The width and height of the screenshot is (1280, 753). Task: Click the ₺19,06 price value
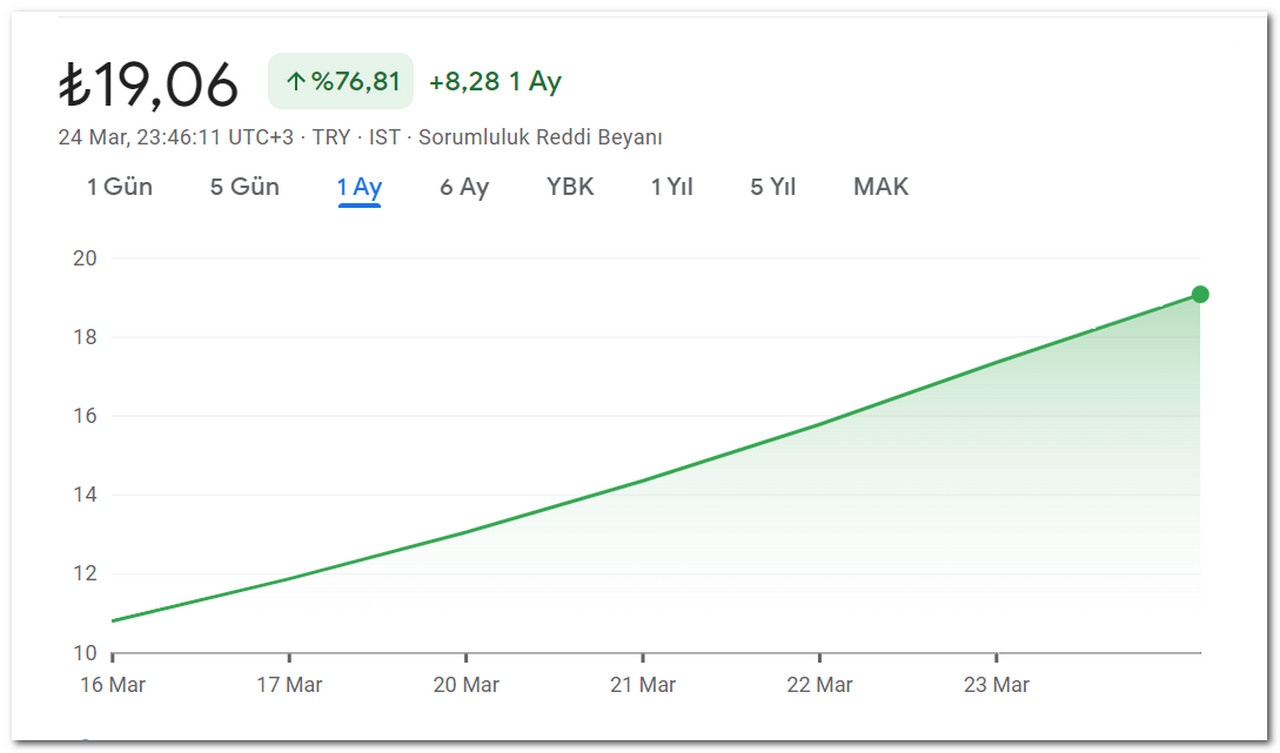pyautogui.click(x=148, y=84)
